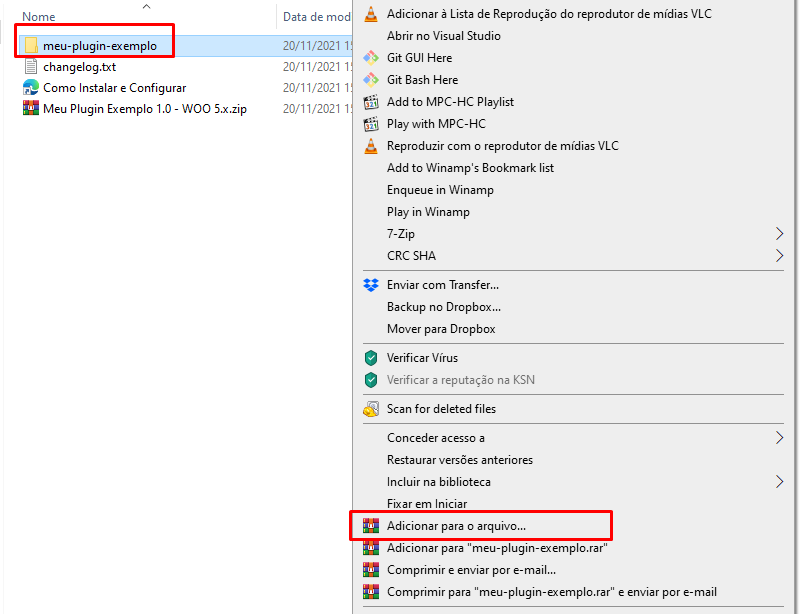The width and height of the screenshot is (808, 614).
Task: Choose Restaurar versões anteriores
Action: tap(459, 460)
